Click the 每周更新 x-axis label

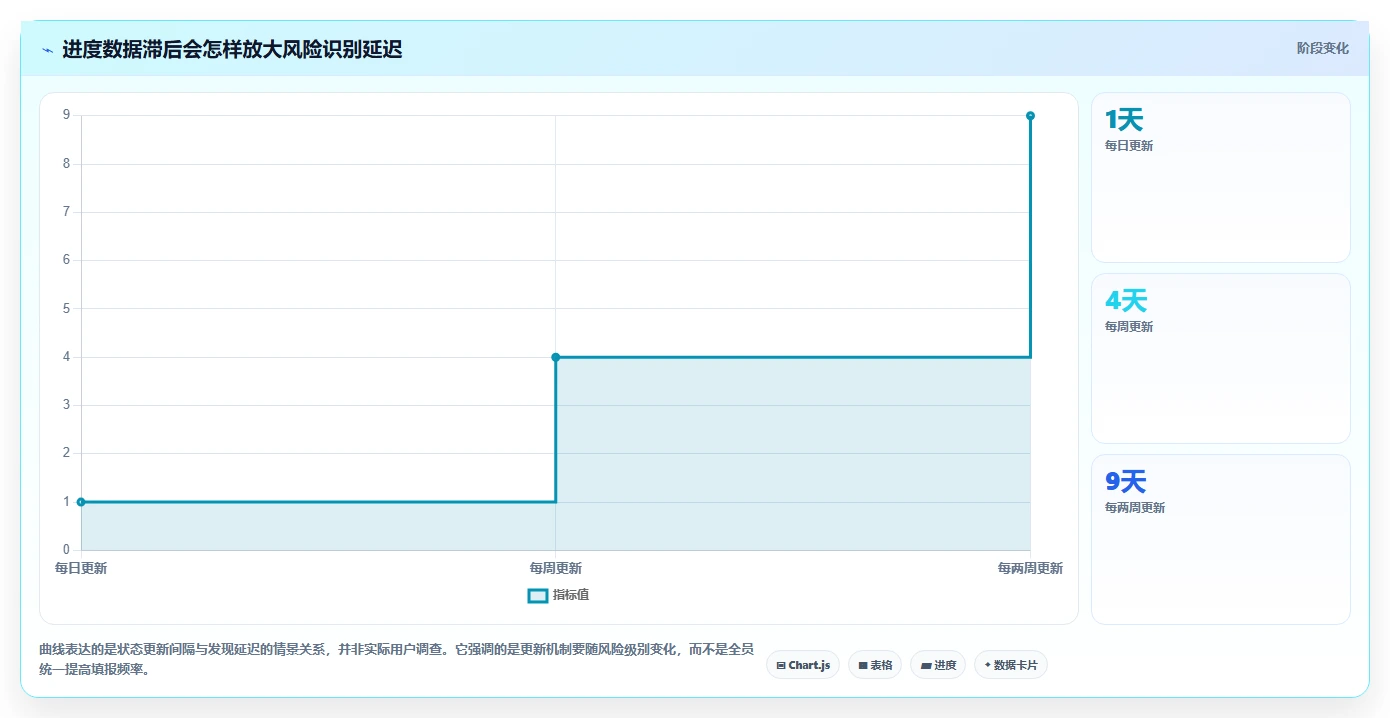tap(556, 568)
